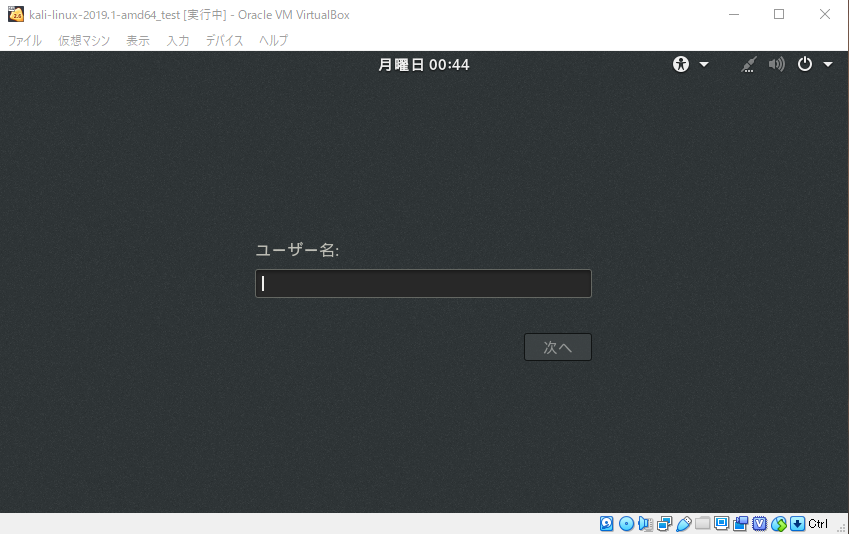
Task: Open the ファイル menu
Action: coord(24,41)
